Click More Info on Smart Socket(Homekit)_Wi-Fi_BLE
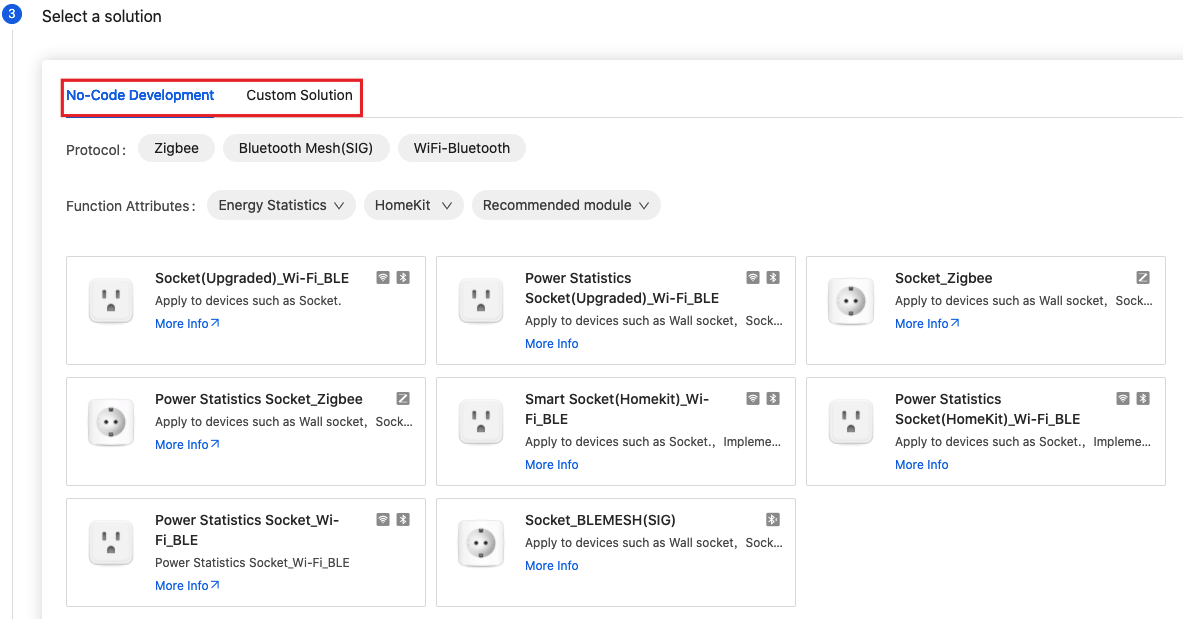Image resolution: width=1183 pixels, height=619 pixels. coord(551,464)
